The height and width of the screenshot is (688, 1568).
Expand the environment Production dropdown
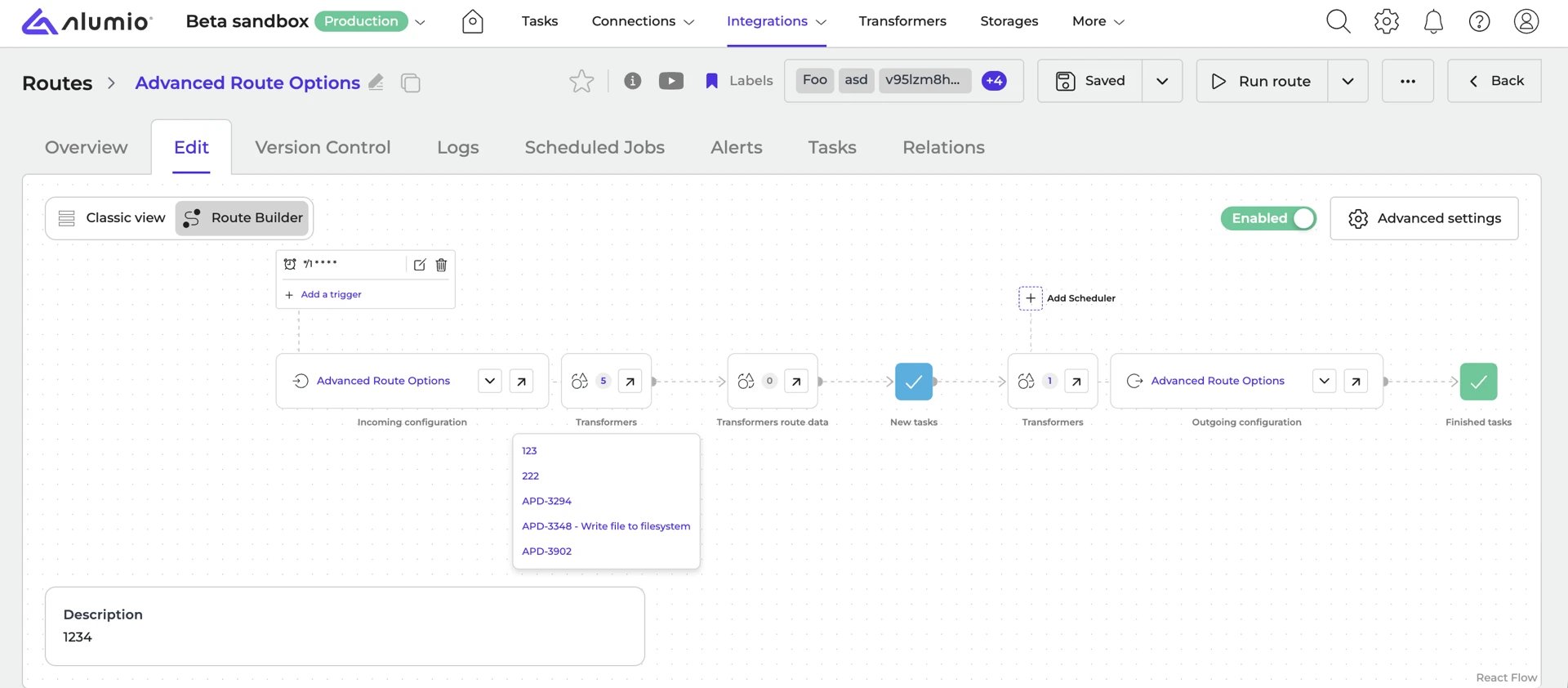(x=420, y=22)
